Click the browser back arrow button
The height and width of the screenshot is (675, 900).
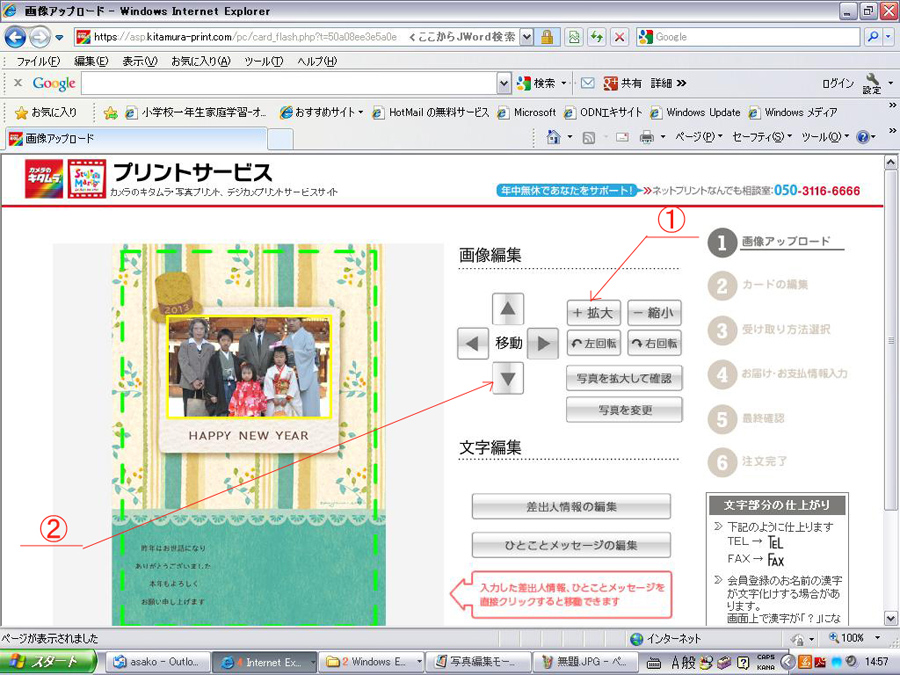coord(16,37)
